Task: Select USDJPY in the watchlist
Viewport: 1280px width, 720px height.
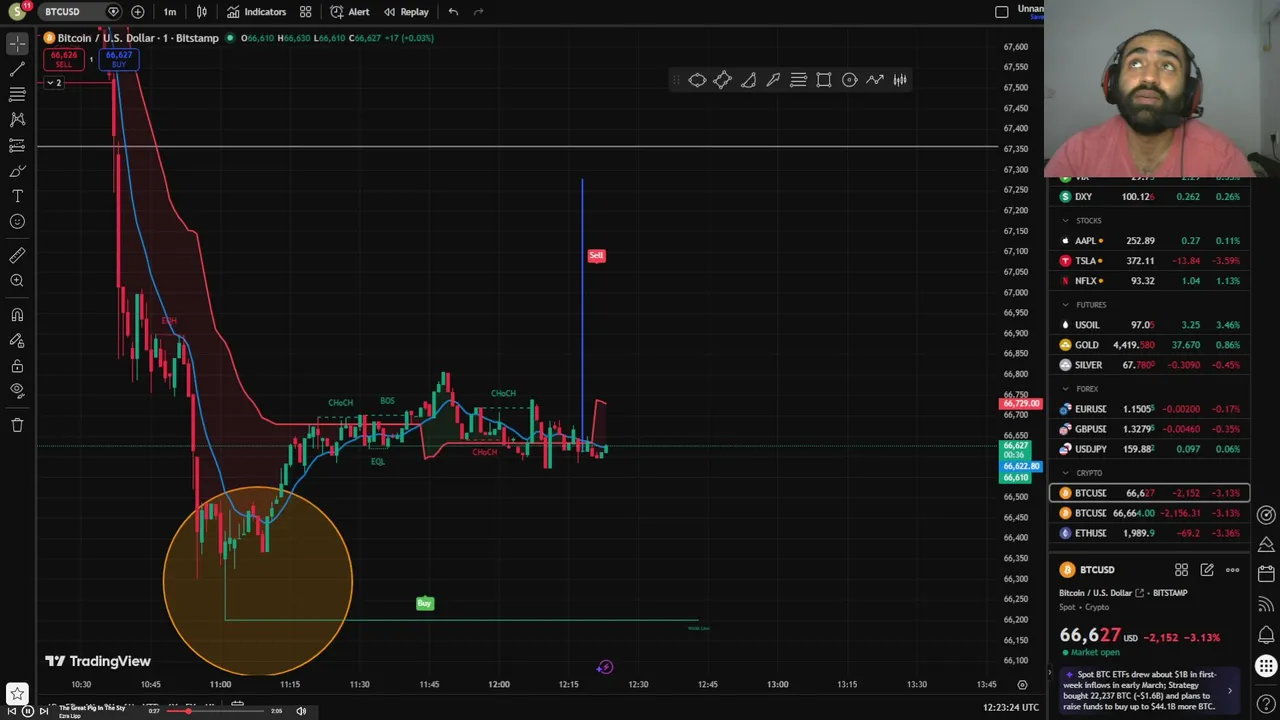Action: click(x=1149, y=449)
